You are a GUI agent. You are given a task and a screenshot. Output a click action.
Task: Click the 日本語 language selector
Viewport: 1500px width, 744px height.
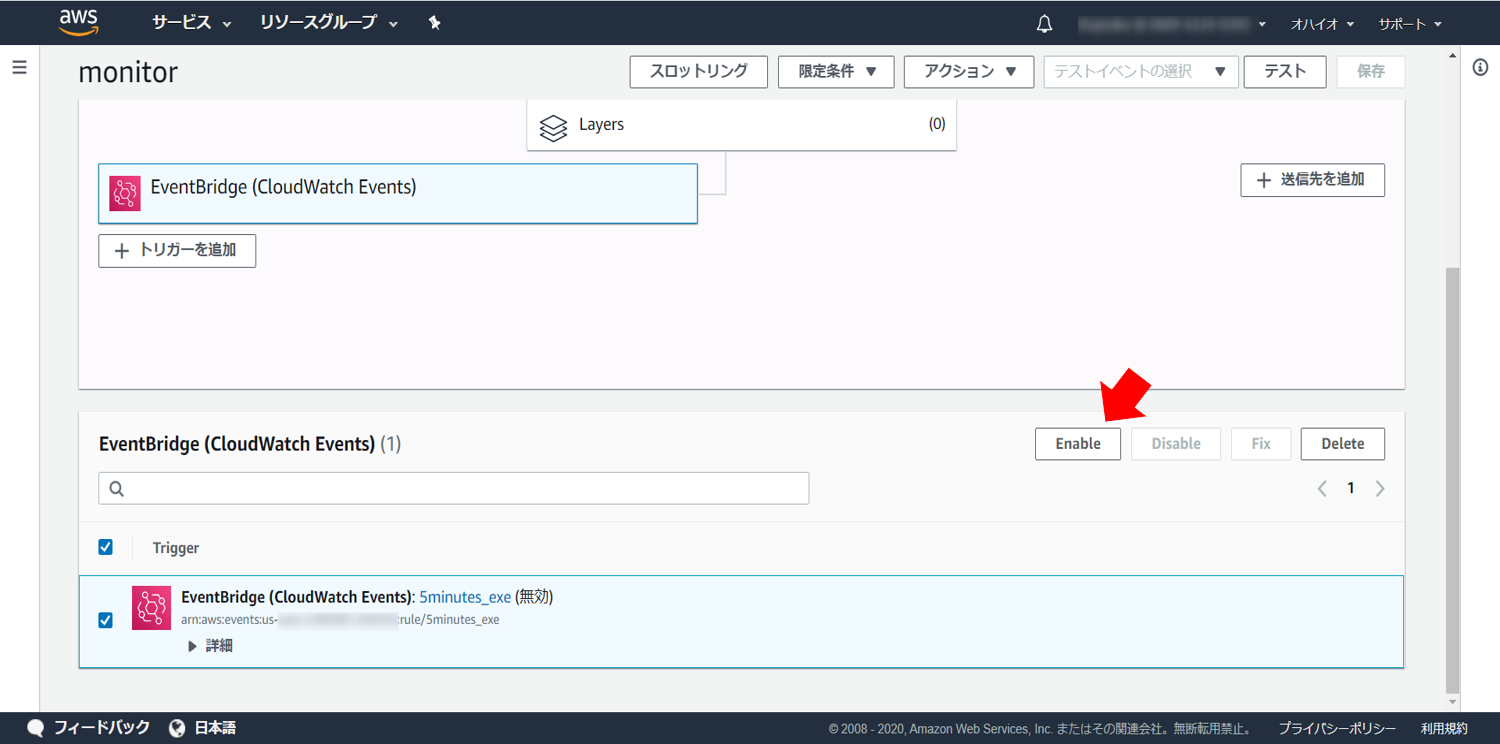pos(215,728)
